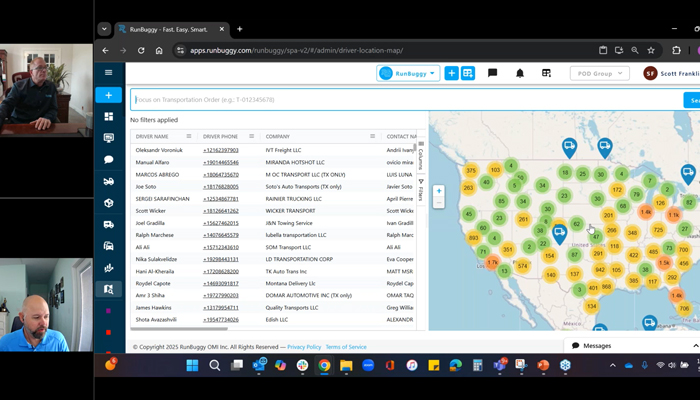Open the notifications bell icon
Screen dimensions: 700x400
coord(520,73)
